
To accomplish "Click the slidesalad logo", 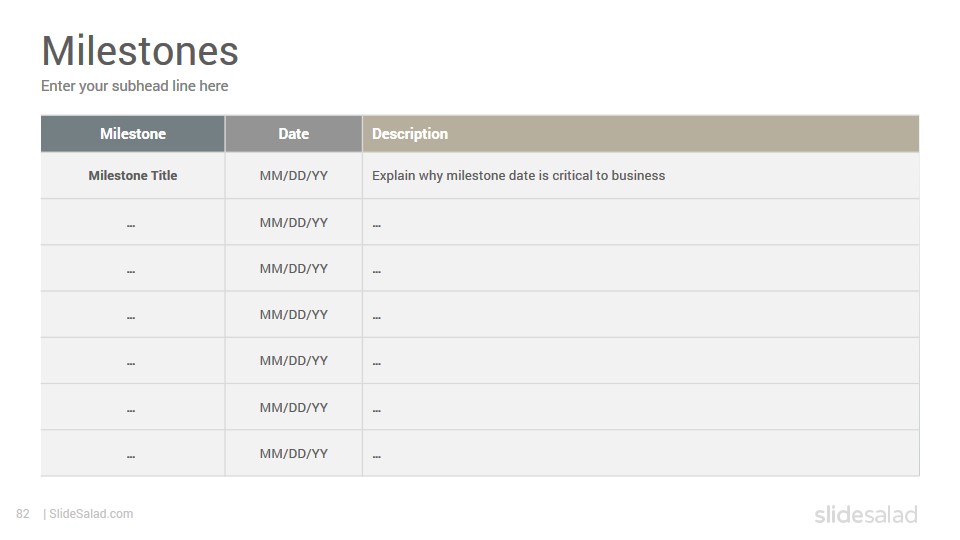I will pos(866,514).
